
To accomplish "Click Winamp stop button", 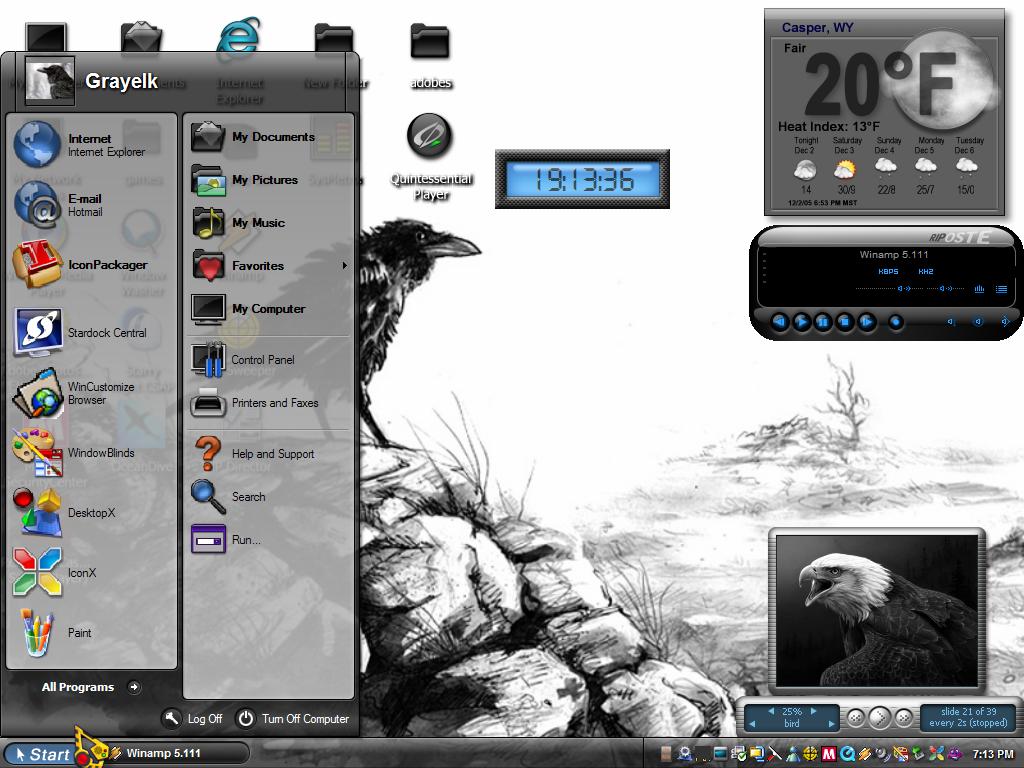I will [844, 321].
